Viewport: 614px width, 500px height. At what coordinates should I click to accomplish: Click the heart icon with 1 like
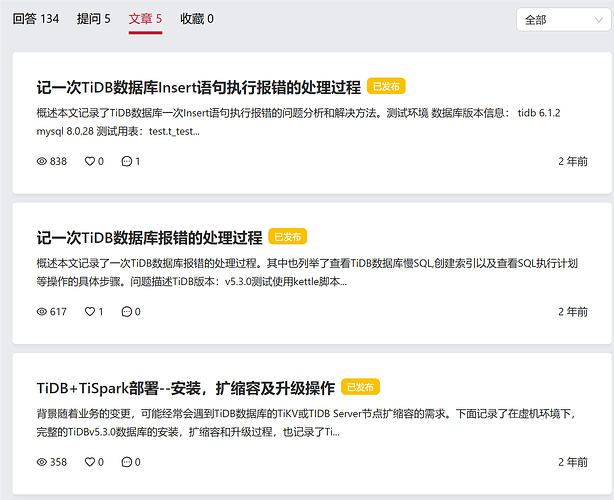90,312
